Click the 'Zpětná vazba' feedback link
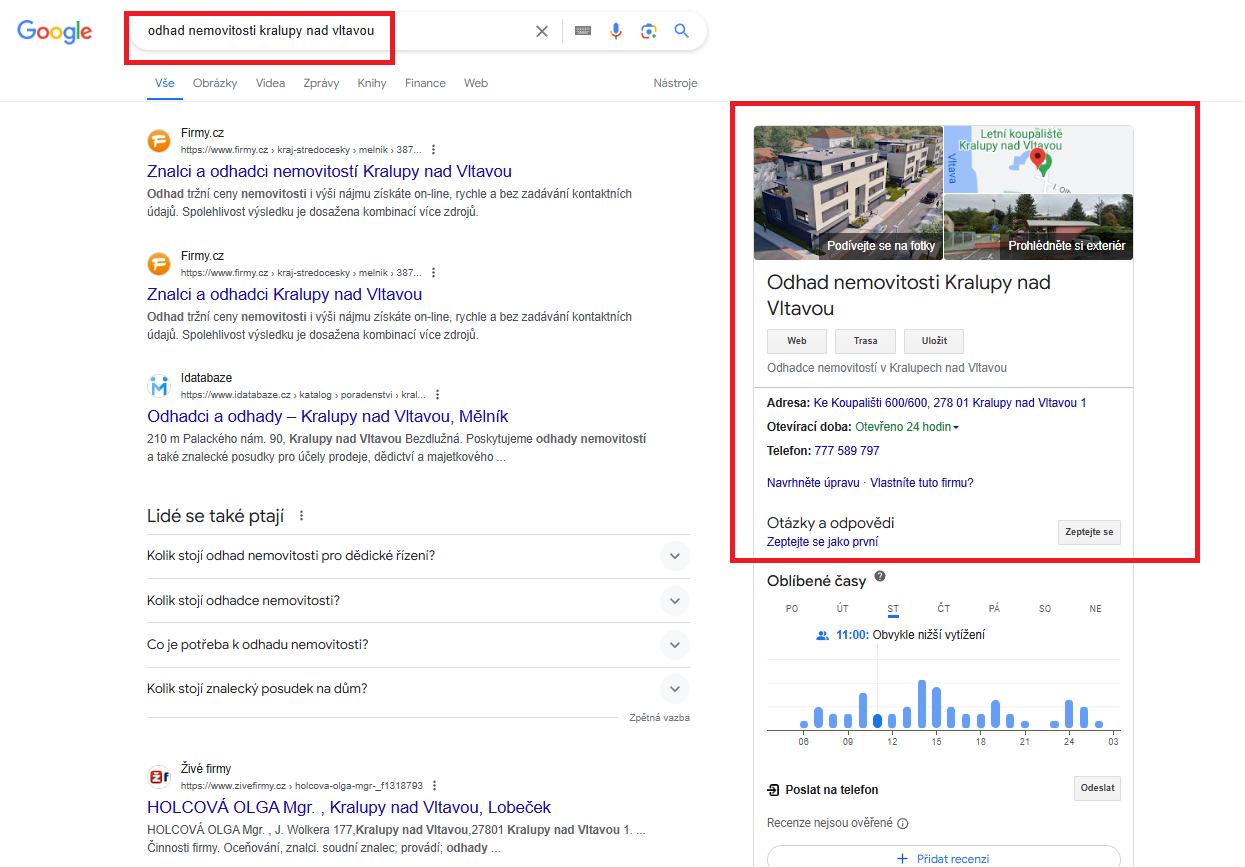Image resolution: width=1245 pixels, height=867 pixels. point(660,718)
